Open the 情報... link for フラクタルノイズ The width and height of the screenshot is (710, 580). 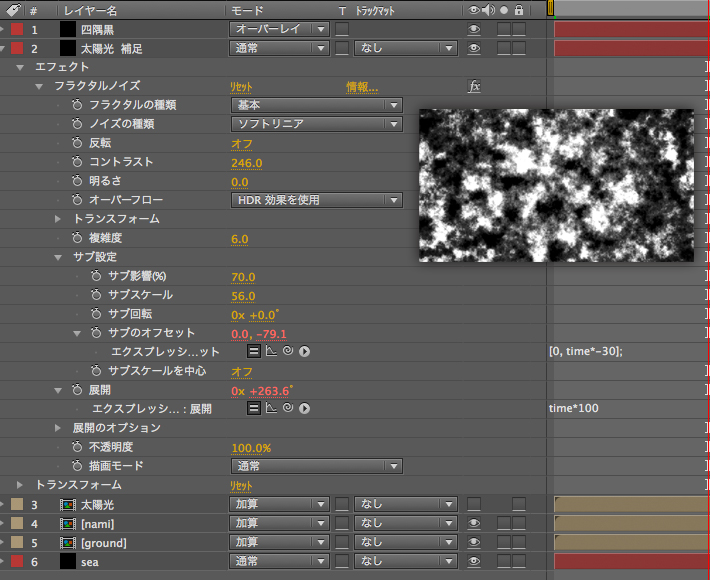coord(362,87)
